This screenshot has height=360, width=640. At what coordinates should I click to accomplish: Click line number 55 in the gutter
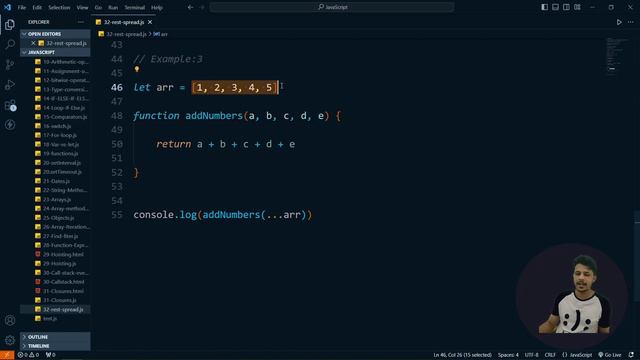click(x=117, y=215)
